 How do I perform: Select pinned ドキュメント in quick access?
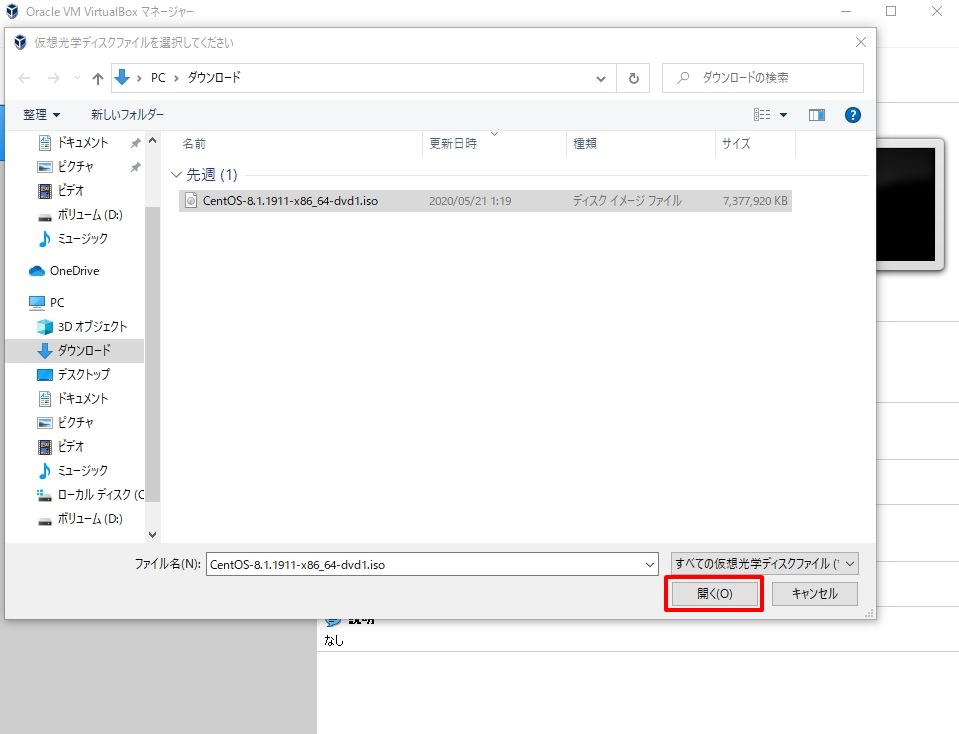(82, 143)
